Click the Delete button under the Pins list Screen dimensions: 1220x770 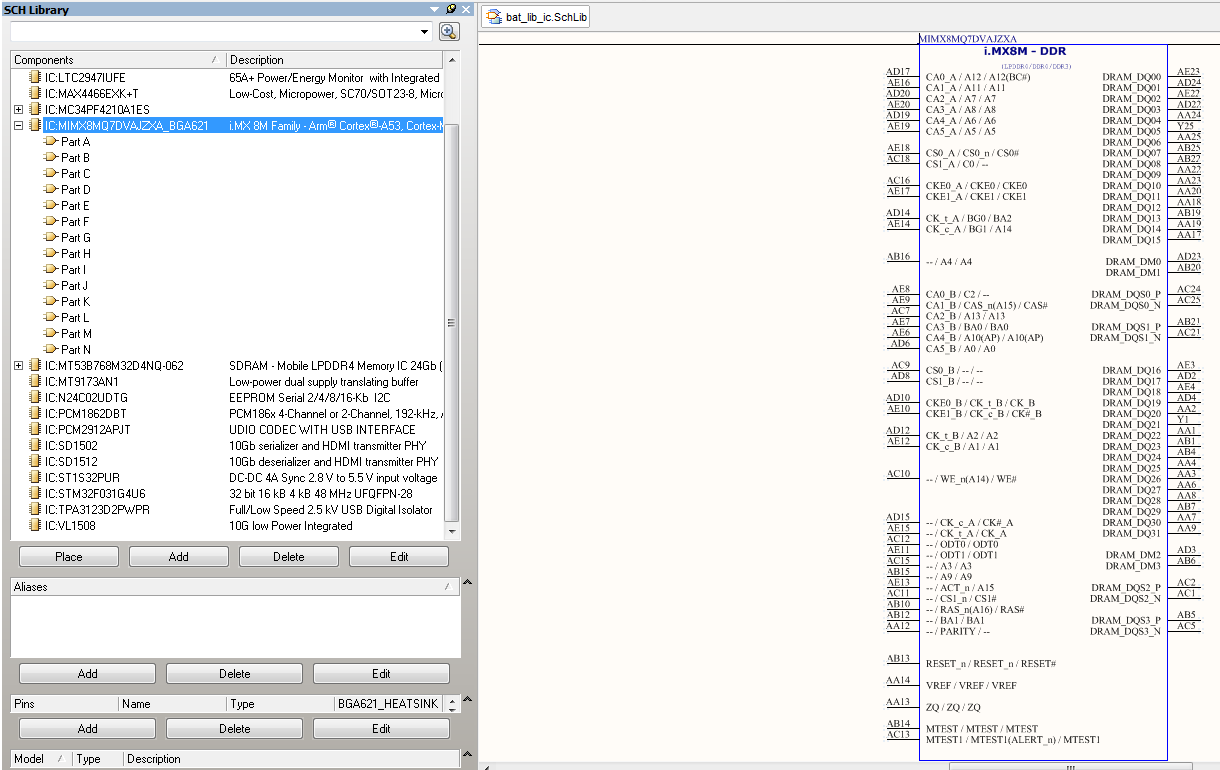pos(235,729)
